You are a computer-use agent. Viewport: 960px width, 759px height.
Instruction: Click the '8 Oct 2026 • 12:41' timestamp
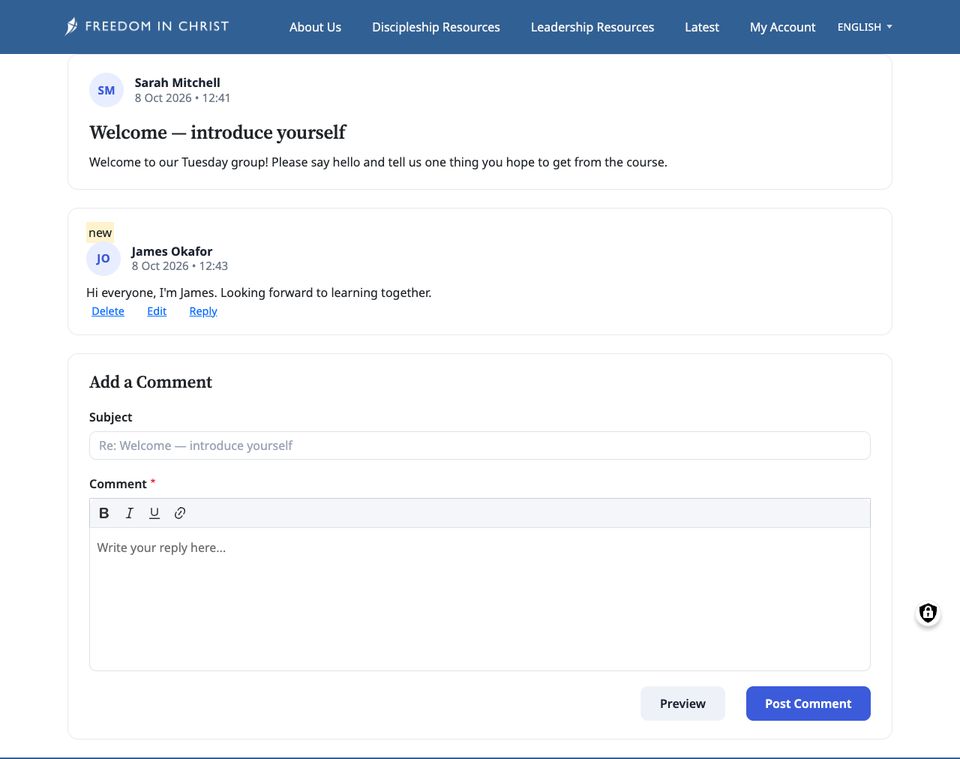coord(182,98)
